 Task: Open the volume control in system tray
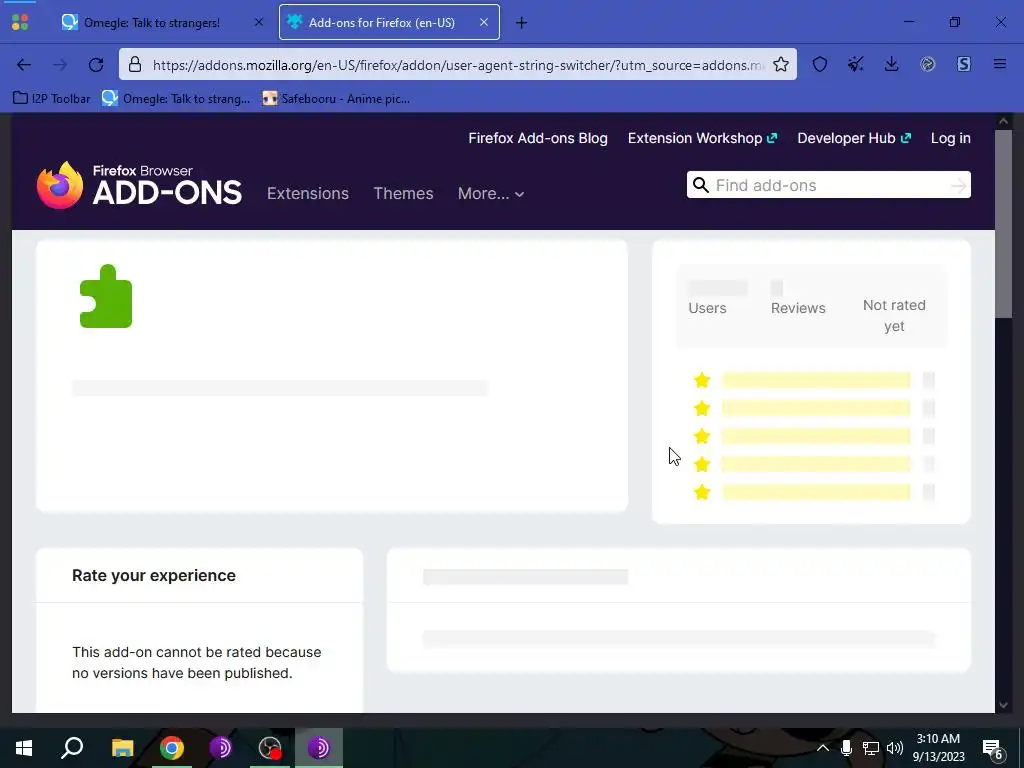(895, 748)
